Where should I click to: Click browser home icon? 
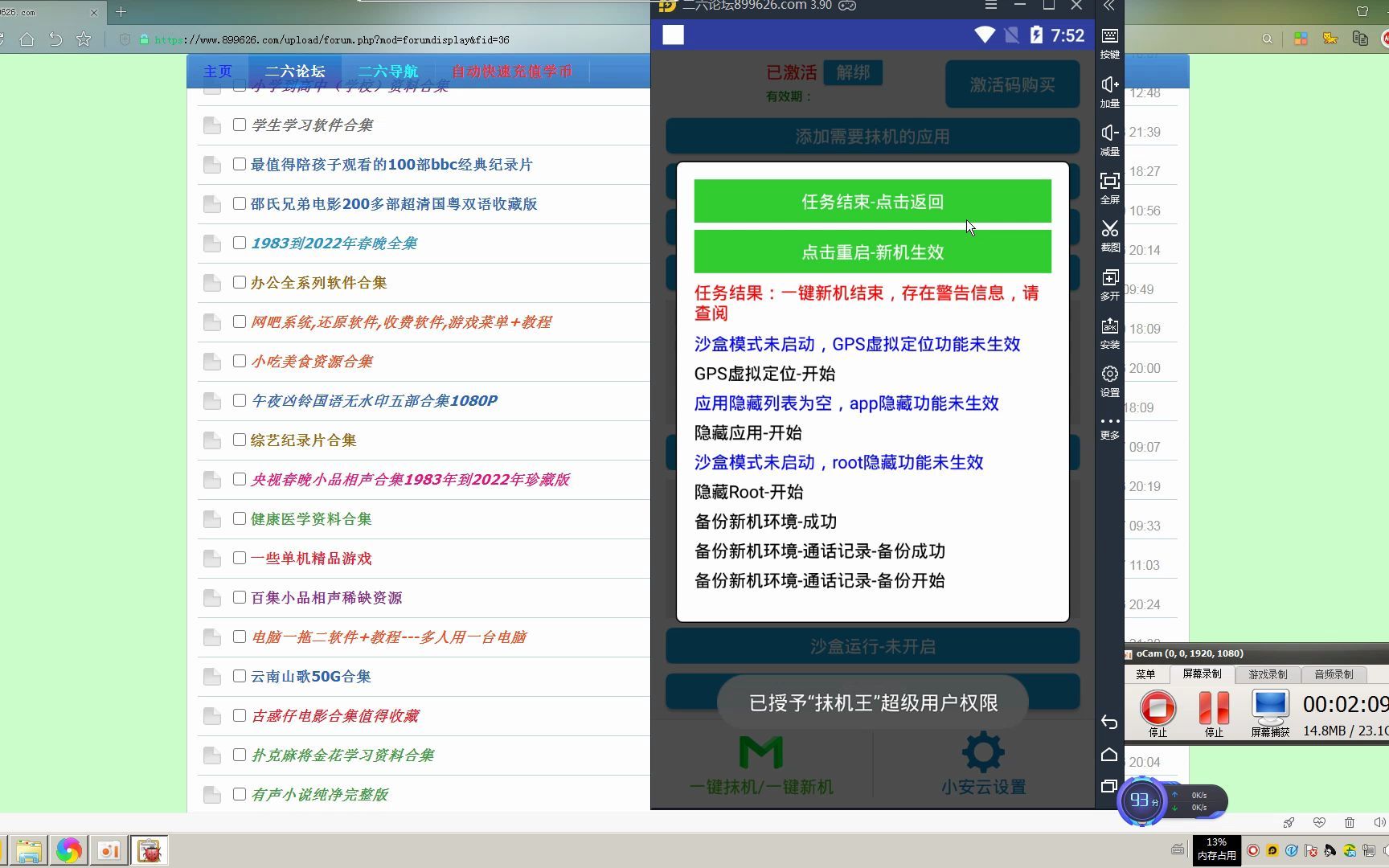tap(27, 39)
